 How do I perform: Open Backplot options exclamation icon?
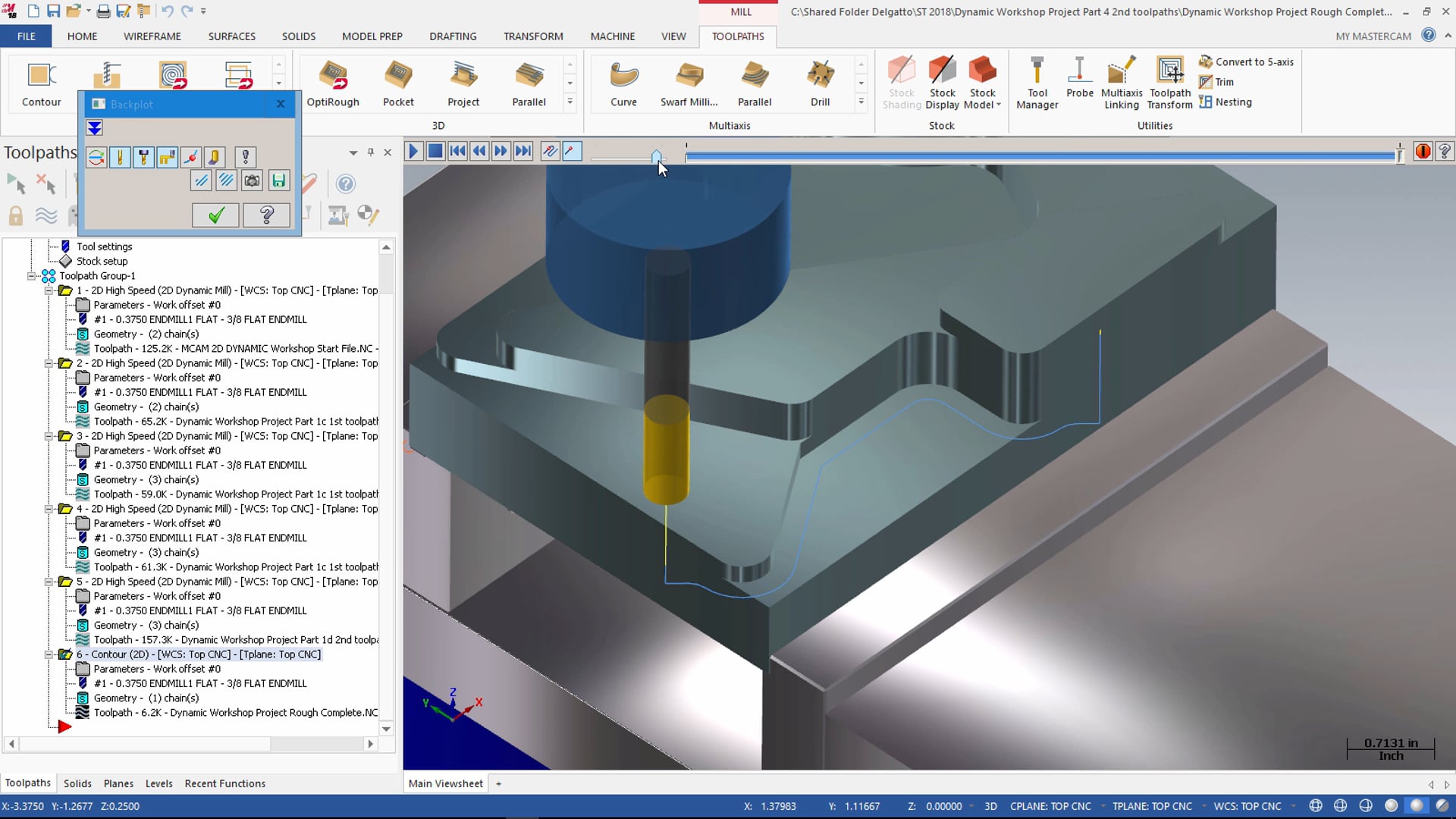click(245, 157)
